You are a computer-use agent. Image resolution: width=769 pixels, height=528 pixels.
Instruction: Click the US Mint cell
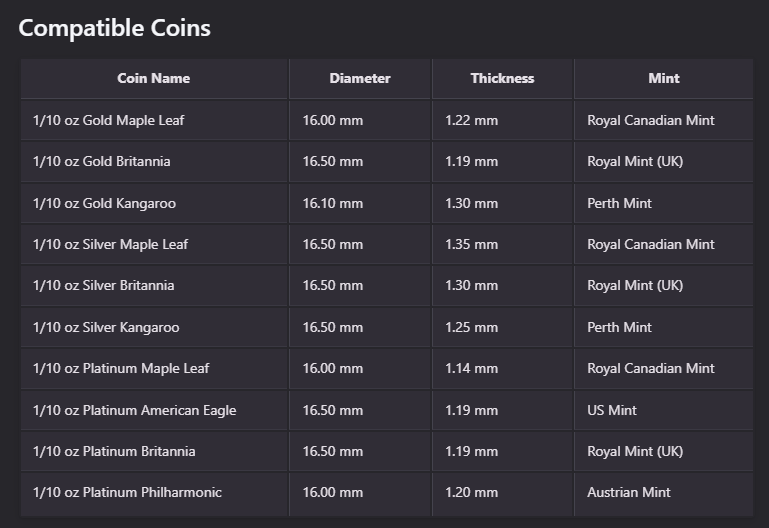[612, 410]
